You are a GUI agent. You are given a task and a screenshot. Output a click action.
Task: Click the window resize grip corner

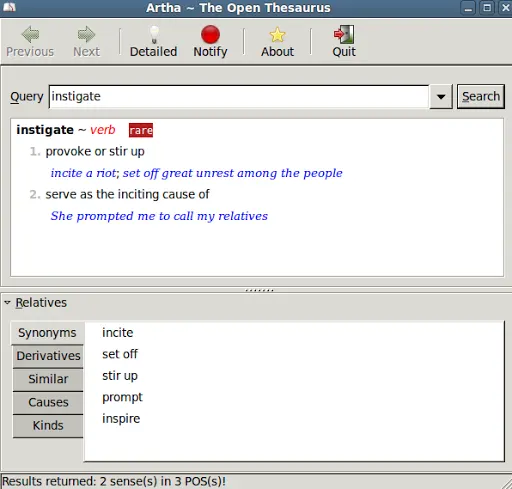tap(506, 483)
